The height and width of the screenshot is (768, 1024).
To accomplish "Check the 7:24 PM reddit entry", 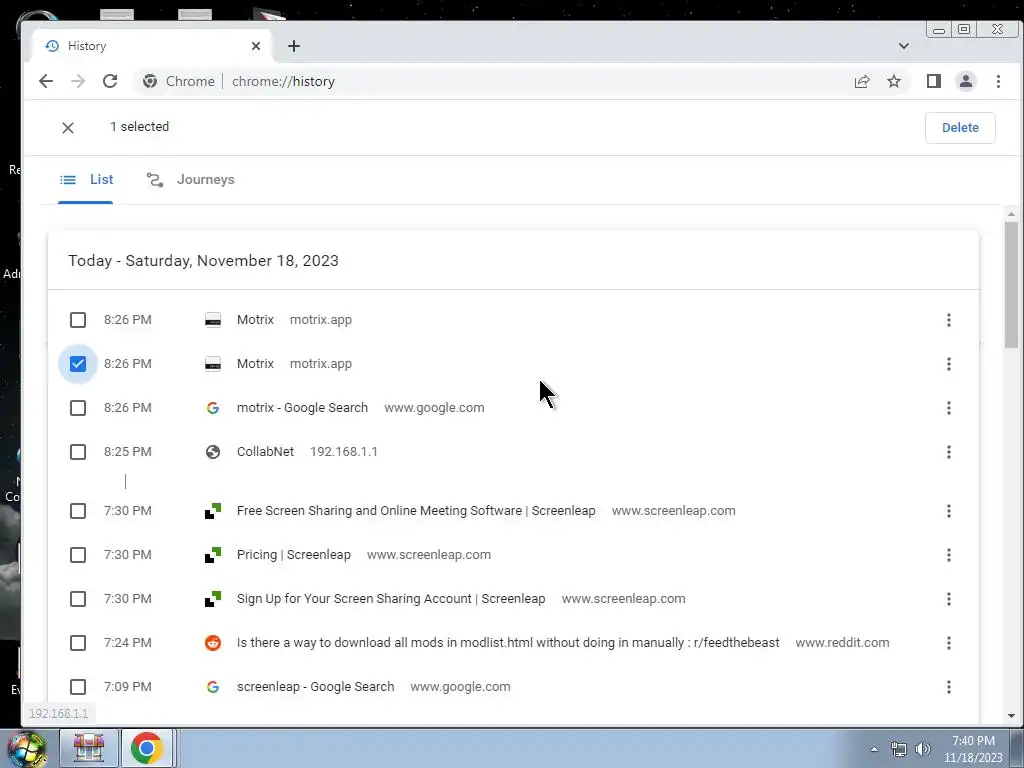I will tap(78, 643).
